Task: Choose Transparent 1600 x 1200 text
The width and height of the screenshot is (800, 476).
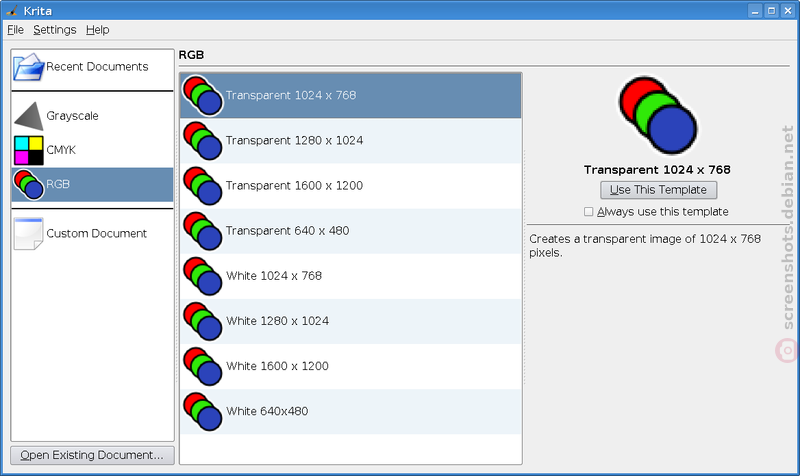Action: pyautogui.click(x=294, y=186)
